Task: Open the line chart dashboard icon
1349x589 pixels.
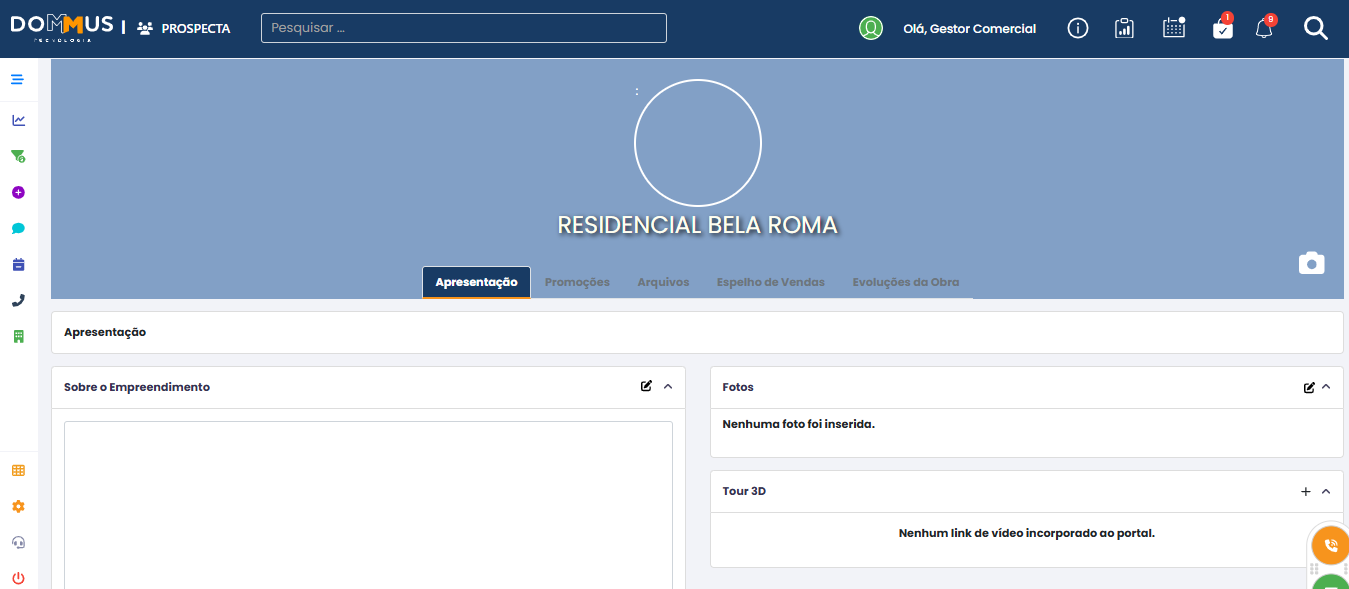Action: tap(18, 120)
